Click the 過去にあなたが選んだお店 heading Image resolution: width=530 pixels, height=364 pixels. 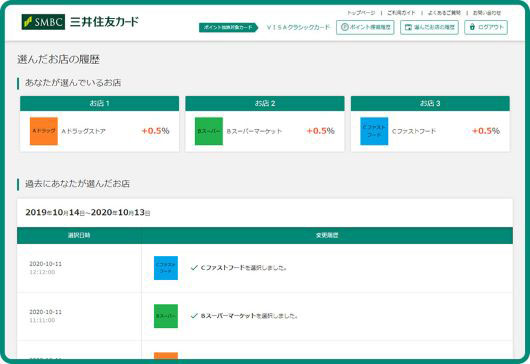(77, 184)
